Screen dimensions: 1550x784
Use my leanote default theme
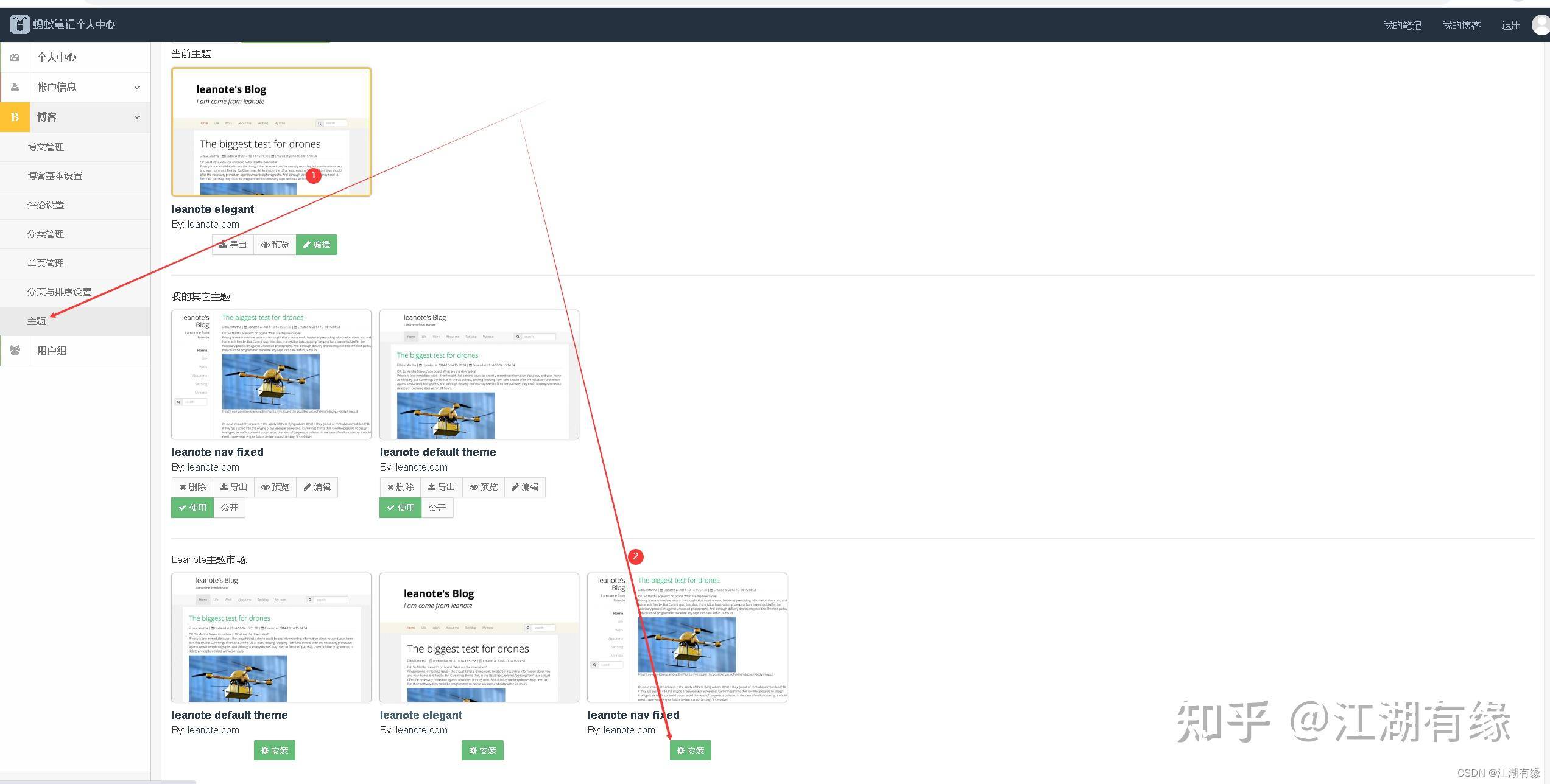[x=400, y=508]
